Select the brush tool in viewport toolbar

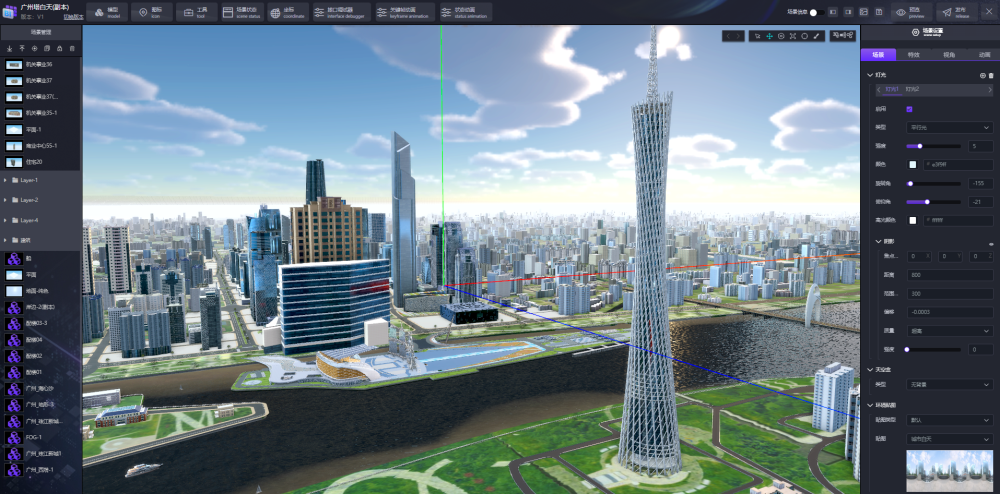(817, 36)
